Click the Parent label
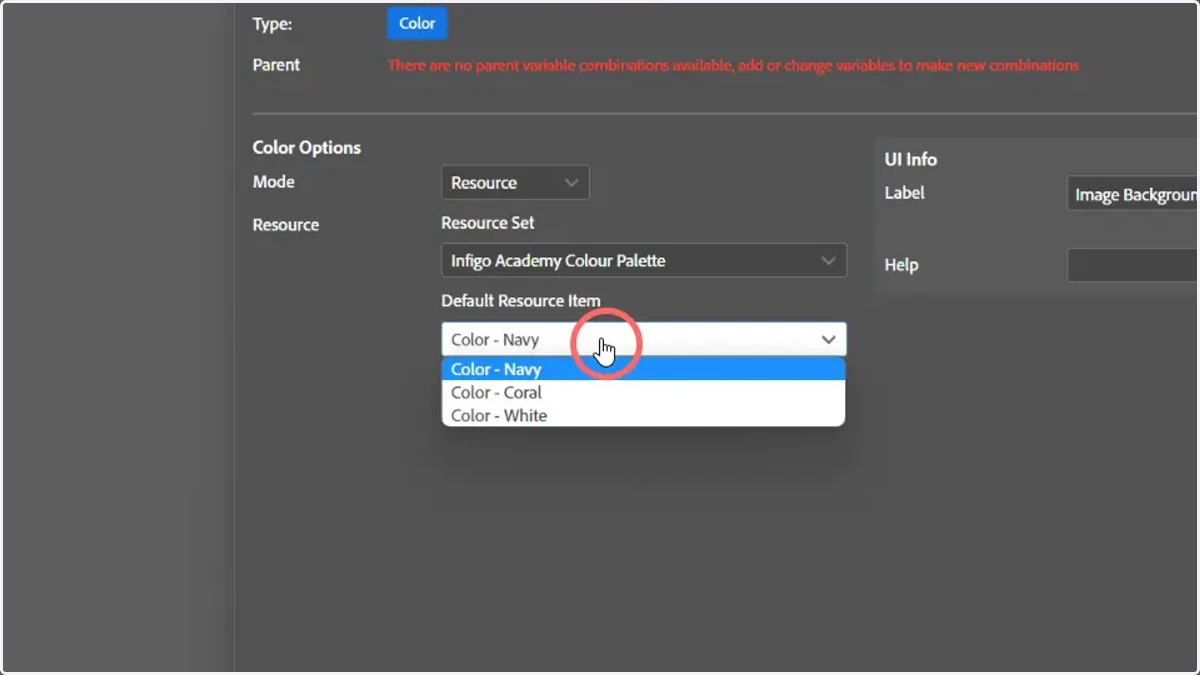Screen dimensions: 1200x675 (276, 65)
